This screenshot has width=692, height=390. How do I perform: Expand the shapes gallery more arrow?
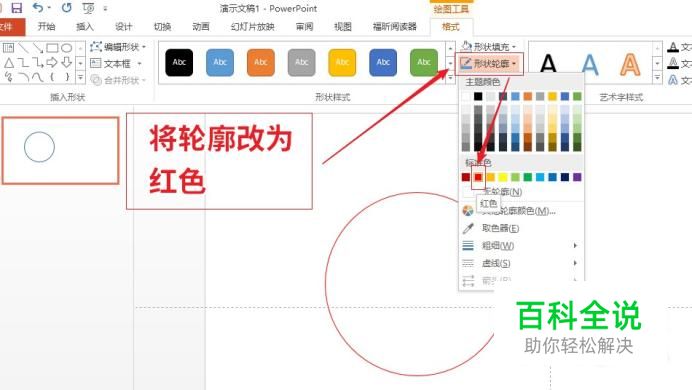click(80, 77)
